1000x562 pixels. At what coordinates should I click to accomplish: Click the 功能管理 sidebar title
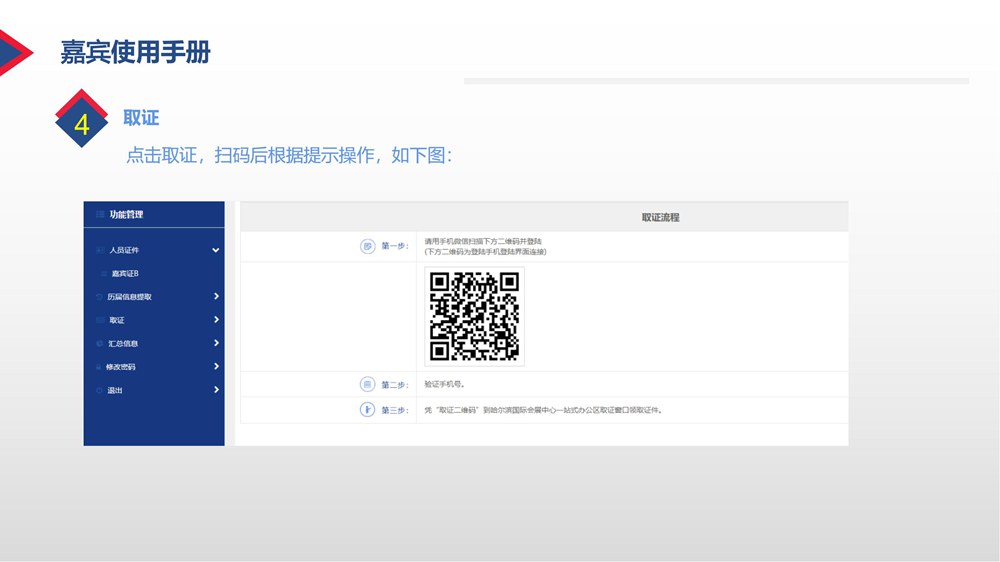click(x=126, y=214)
